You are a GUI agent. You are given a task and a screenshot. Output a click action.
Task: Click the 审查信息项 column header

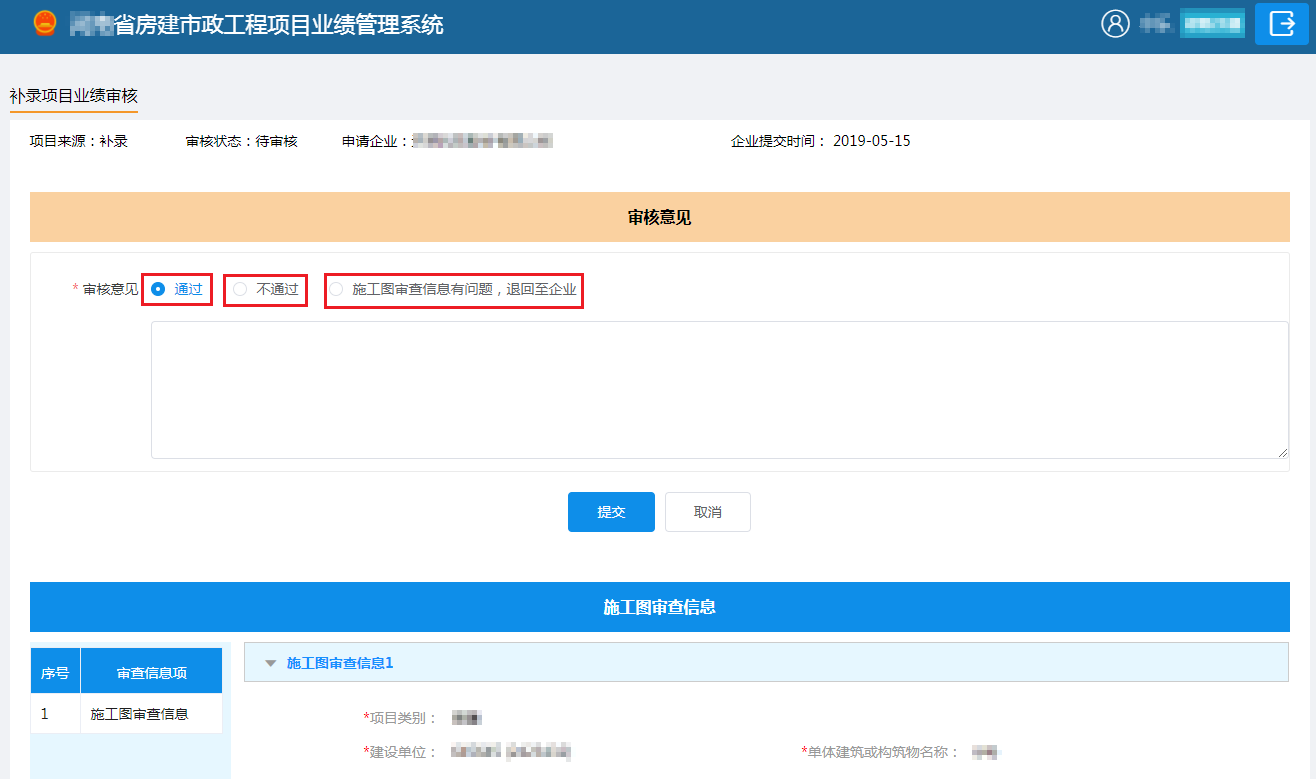pyautogui.click(x=151, y=673)
